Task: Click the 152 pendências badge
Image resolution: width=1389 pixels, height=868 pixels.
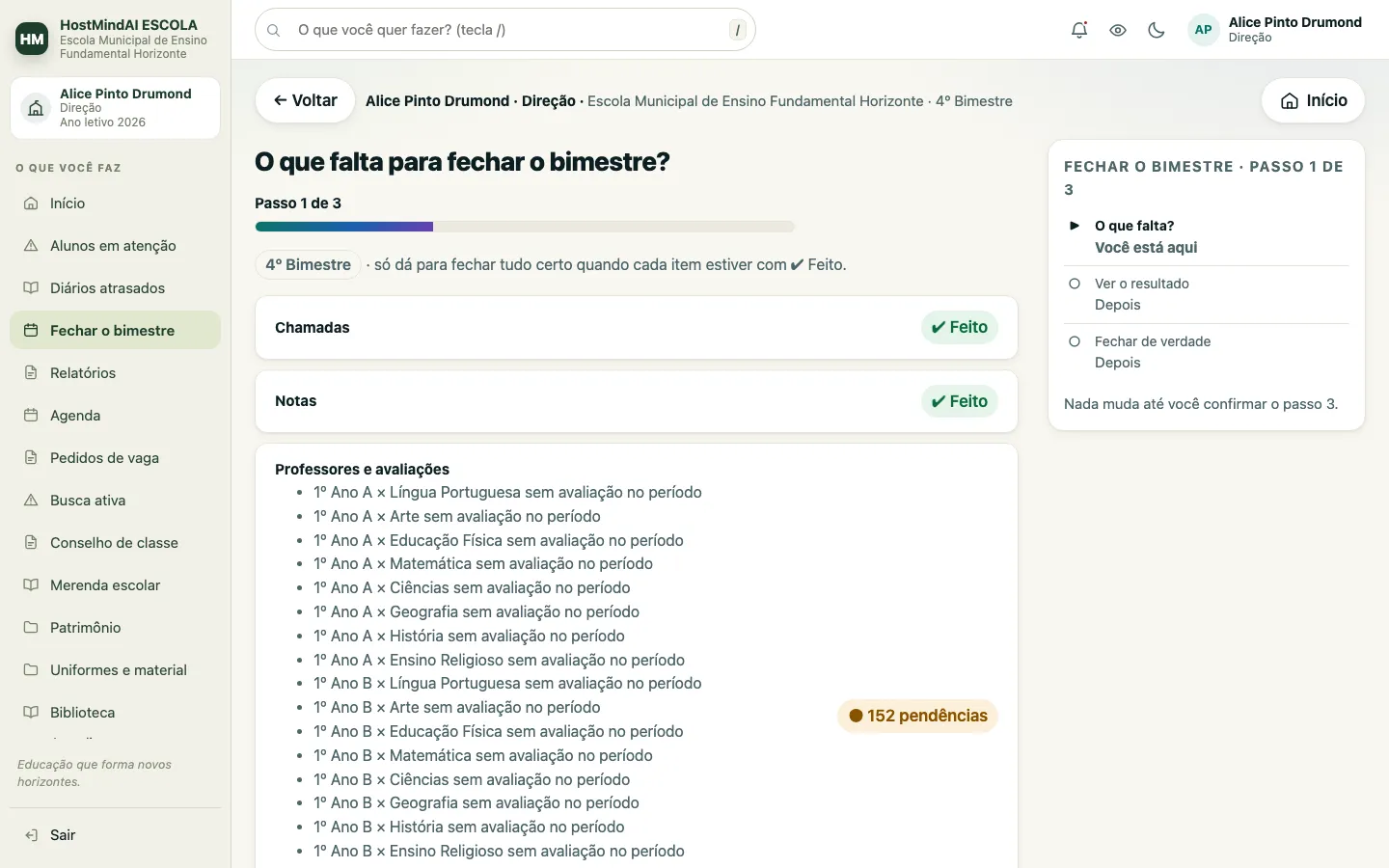Action: click(x=917, y=716)
